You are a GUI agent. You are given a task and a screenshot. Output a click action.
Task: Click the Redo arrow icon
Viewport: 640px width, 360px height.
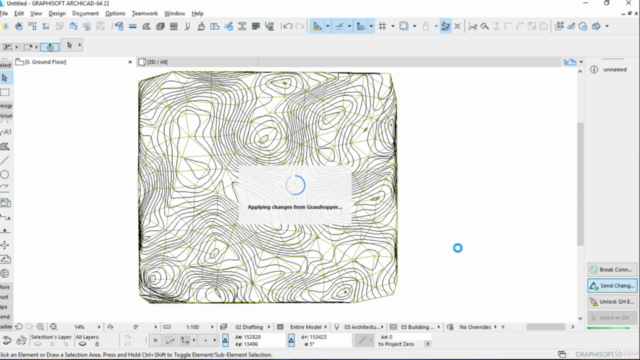(300, 26)
